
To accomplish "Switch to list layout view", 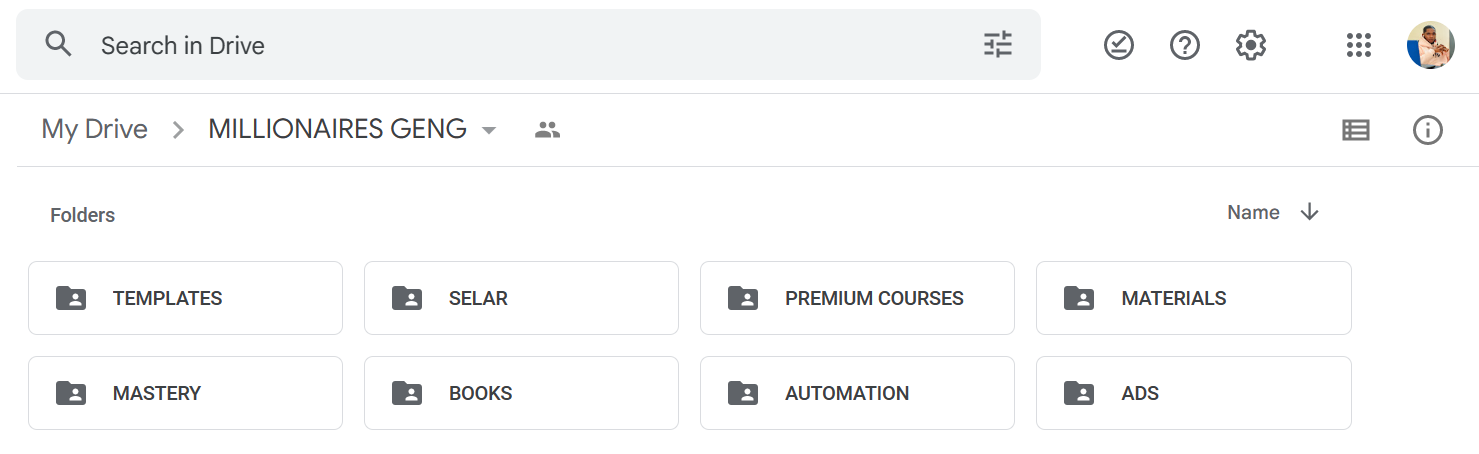I will point(1356,130).
